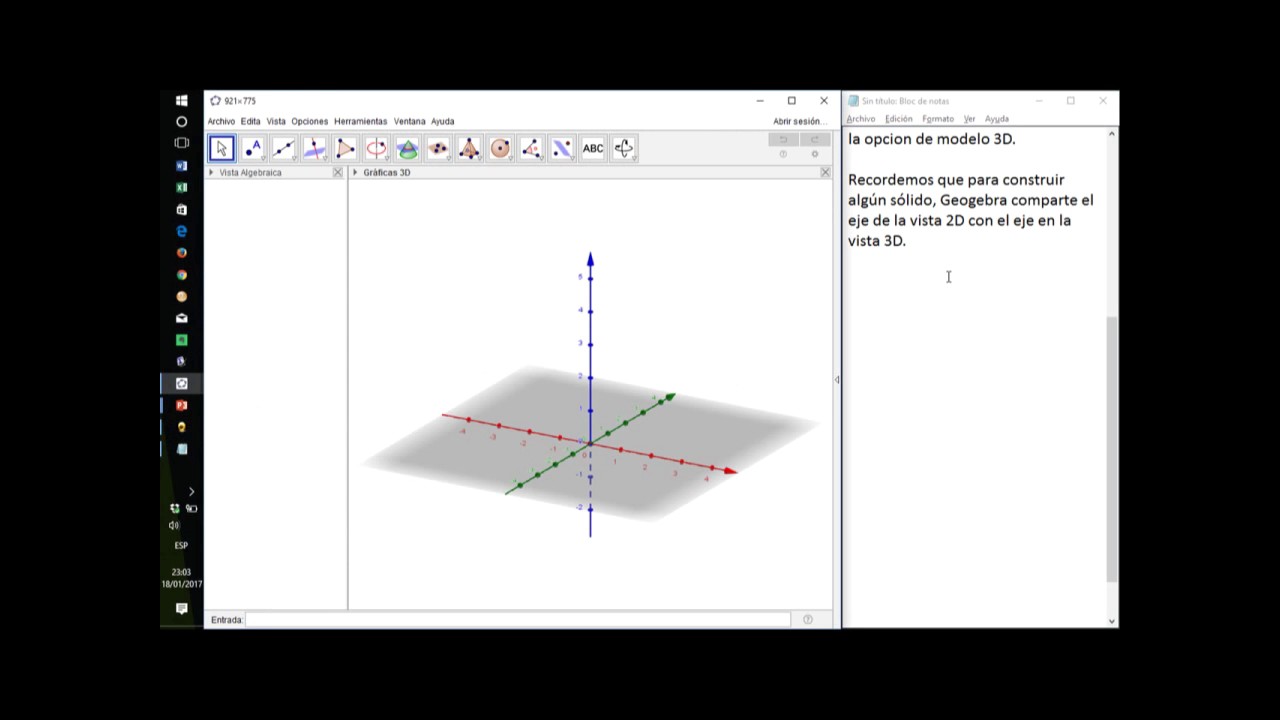The height and width of the screenshot is (720, 1280).
Task: Close the Vista Algebraica panel
Action: coord(338,173)
